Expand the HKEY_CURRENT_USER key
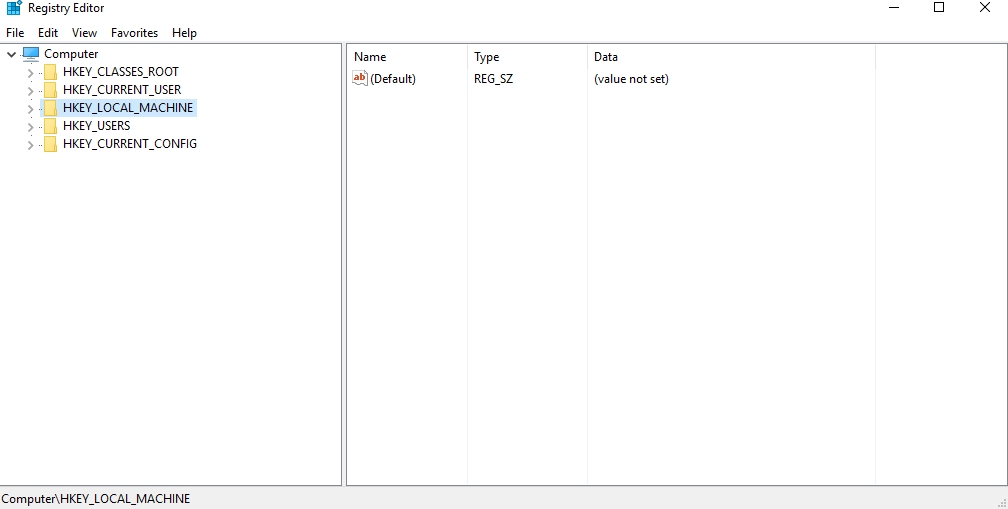 (30, 91)
